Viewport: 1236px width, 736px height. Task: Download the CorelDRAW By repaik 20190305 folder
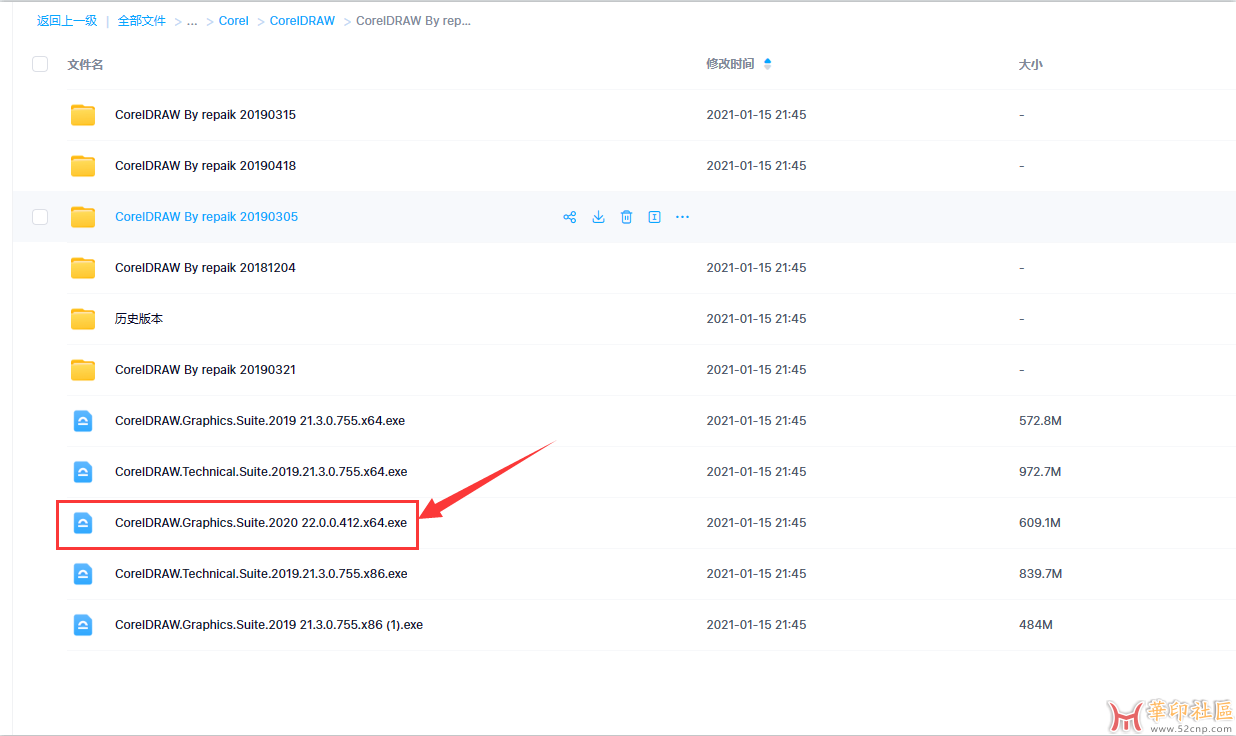tap(598, 217)
